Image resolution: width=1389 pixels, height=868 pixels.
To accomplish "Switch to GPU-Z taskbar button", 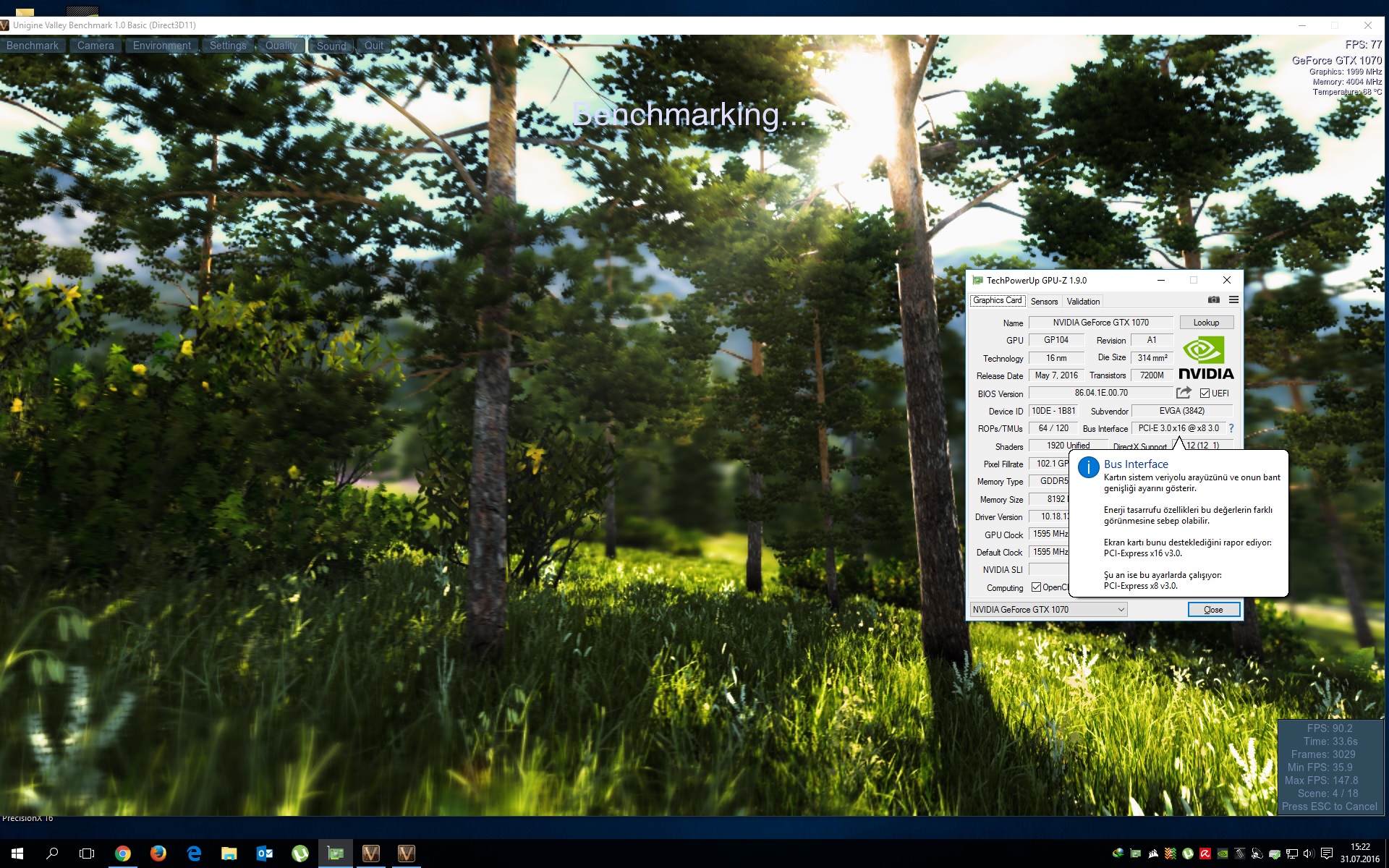I will click(x=335, y=854).
